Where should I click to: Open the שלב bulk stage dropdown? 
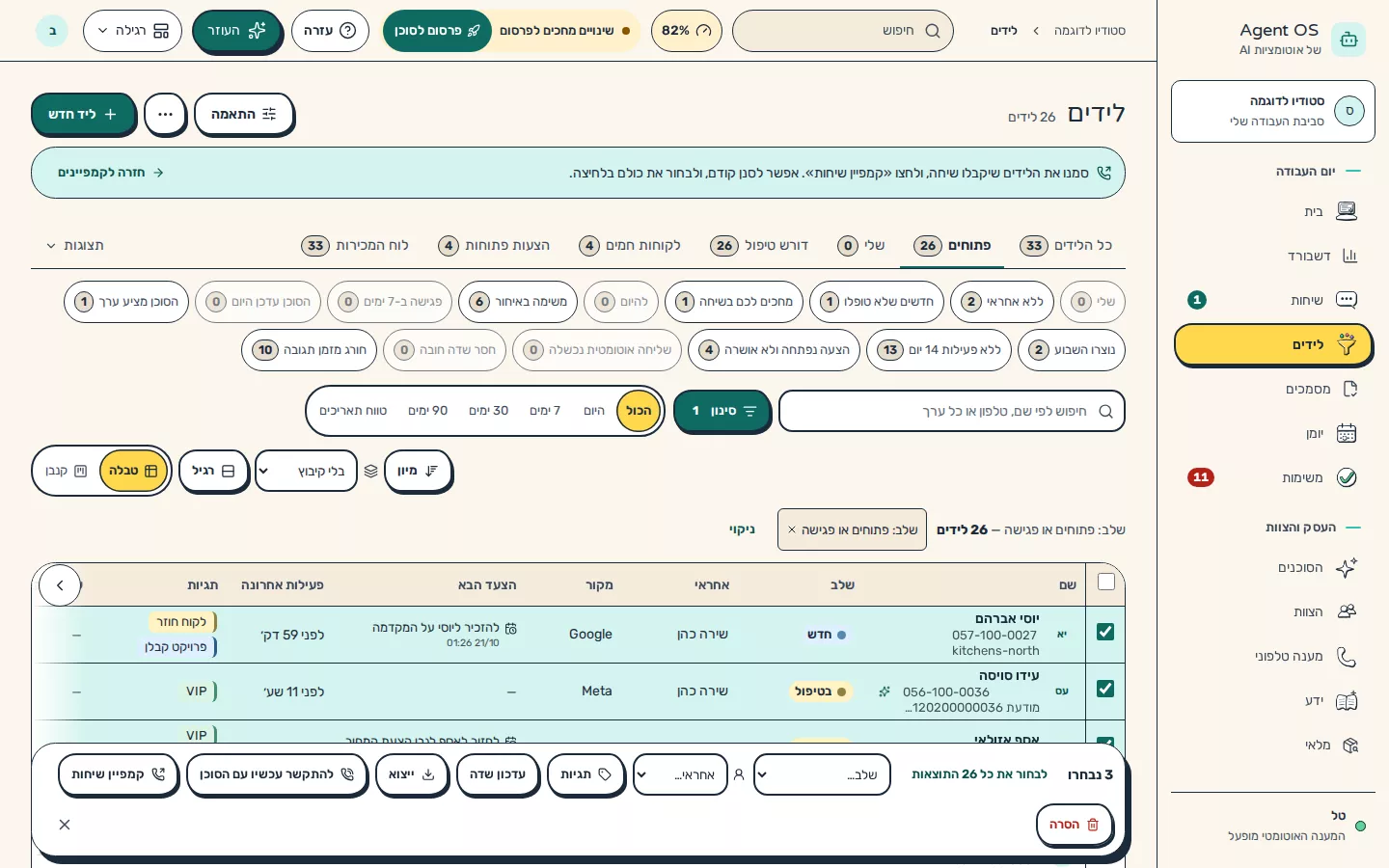click(822, 774)
